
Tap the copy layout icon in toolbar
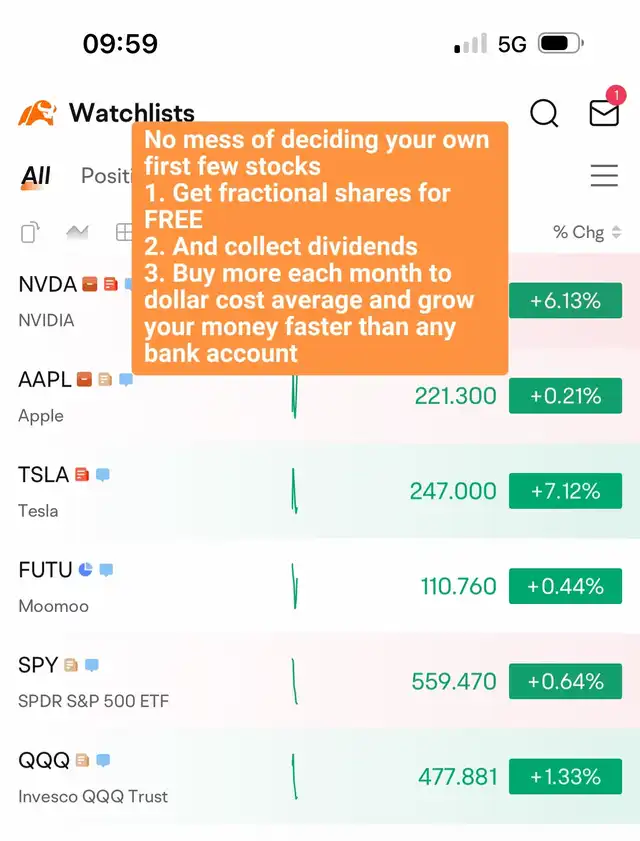[31, 233]
